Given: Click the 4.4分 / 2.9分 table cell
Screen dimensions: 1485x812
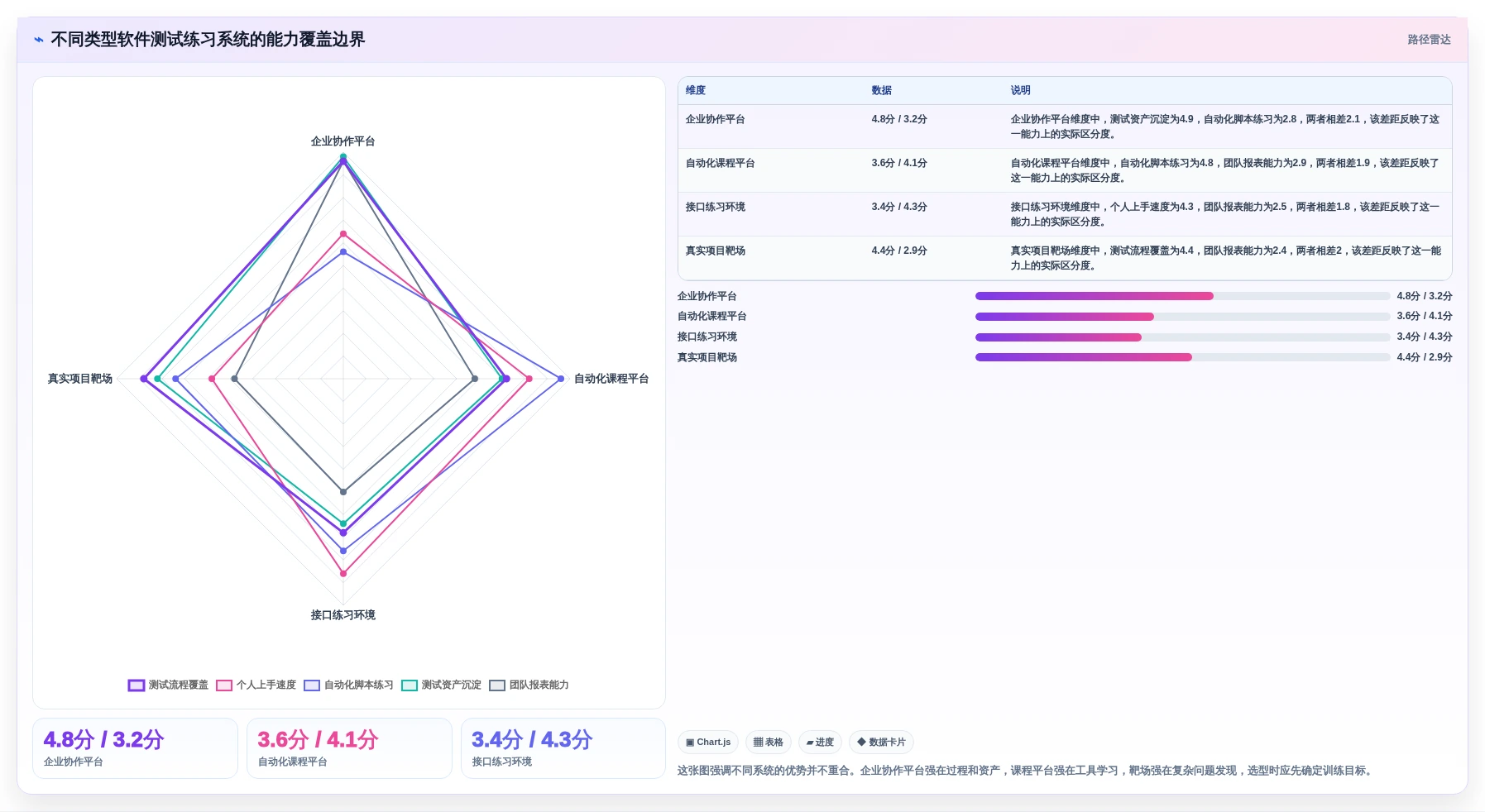Looking at the screenshot, I should click(933, 258).
